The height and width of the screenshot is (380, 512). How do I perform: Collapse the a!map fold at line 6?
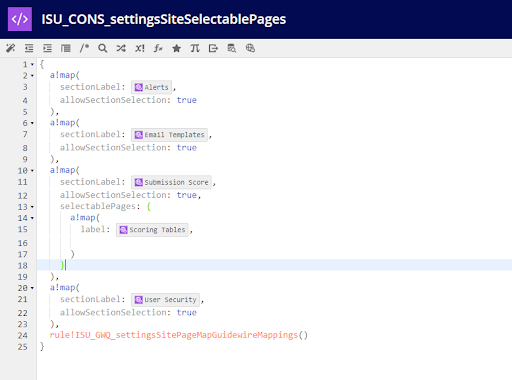click(32, 123)
